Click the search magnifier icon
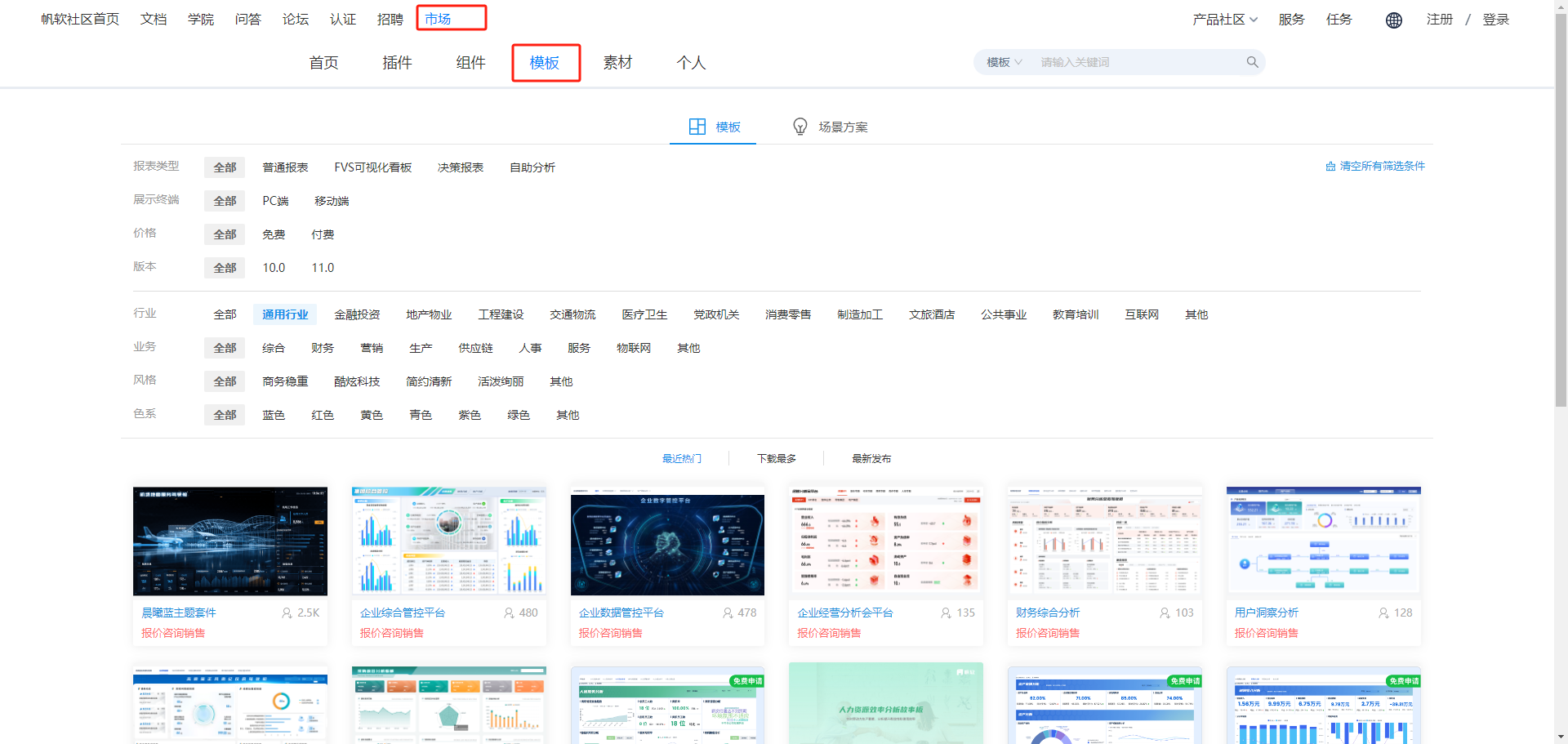The width and height of the screenshot is (1568, 744). (x=1252, y=62)
